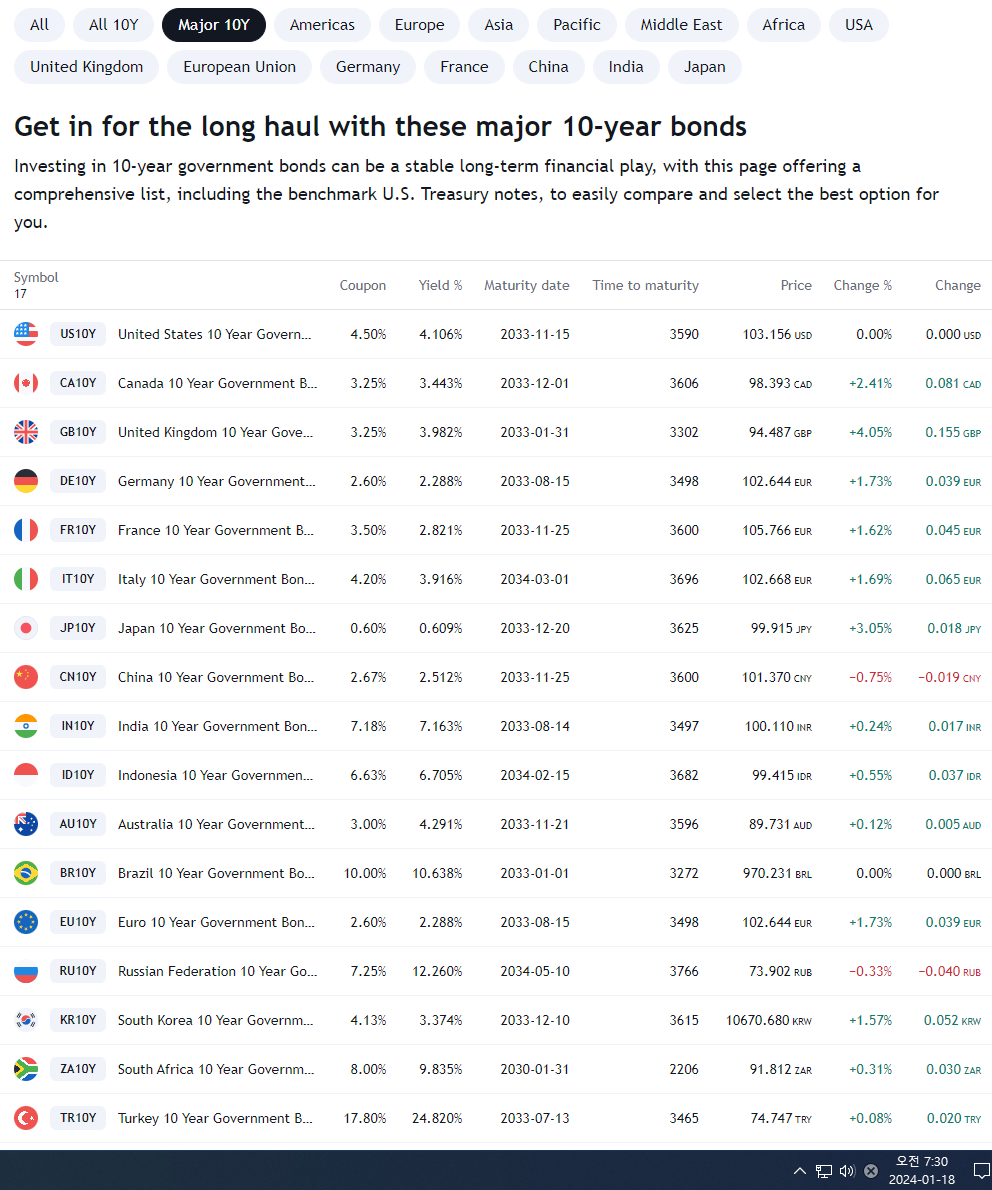Viewport: 992px width, 1190px height.
Task: Click the Russian Federation flag icon
Action: (x=26, y=971)
